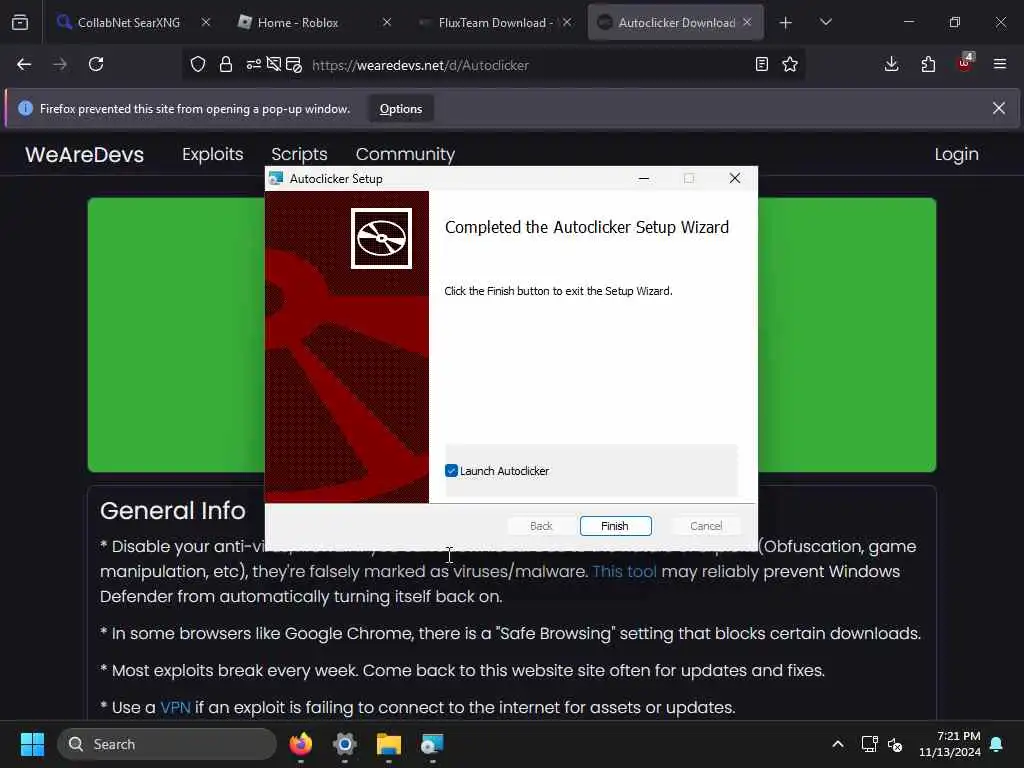Follow the VPN link
1024x768 pixels.
pos(175,707)
